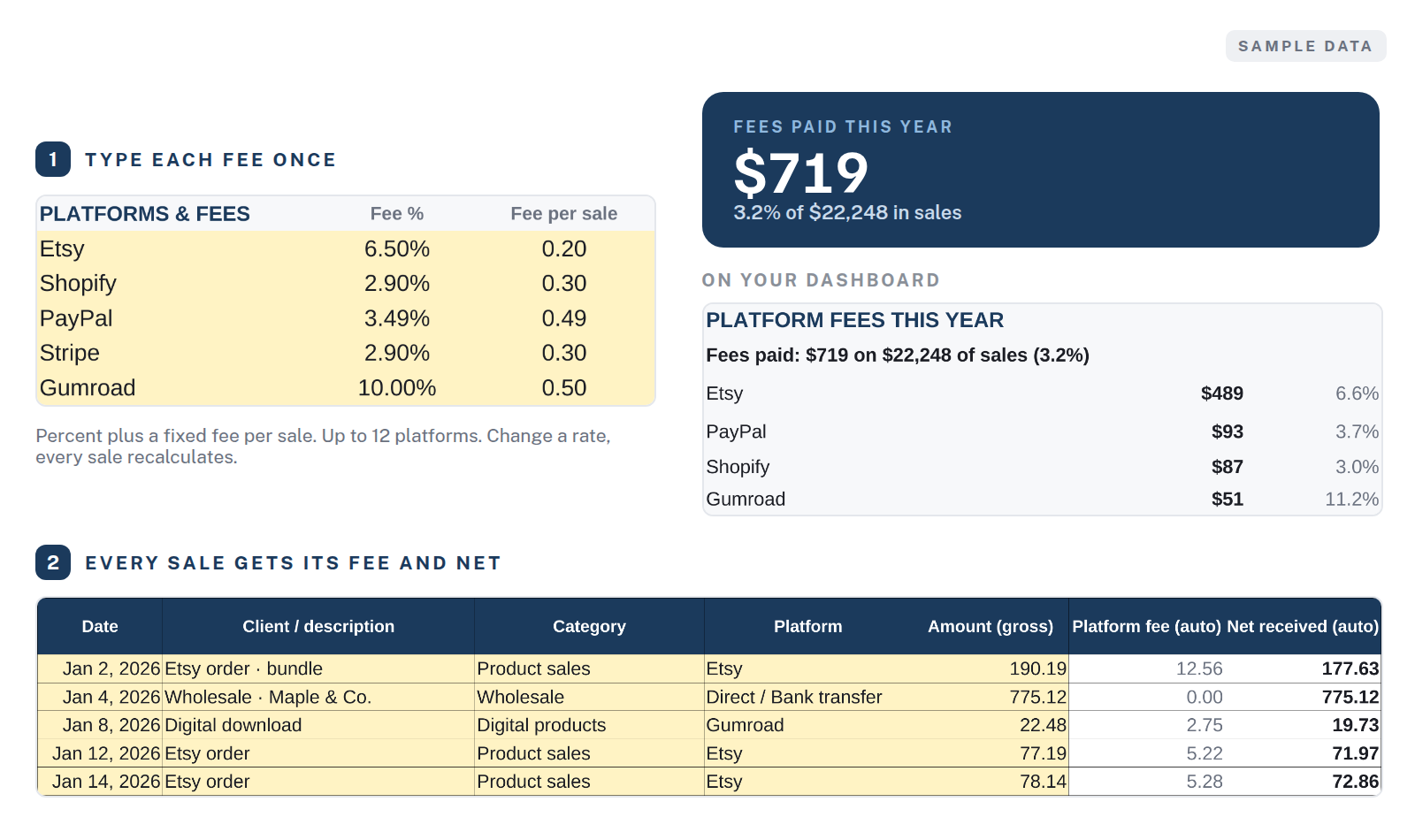Screen dimensions: 1415x840
Task: Click the 'Amount (gross)' column header
Action: [x=990, y=627]
